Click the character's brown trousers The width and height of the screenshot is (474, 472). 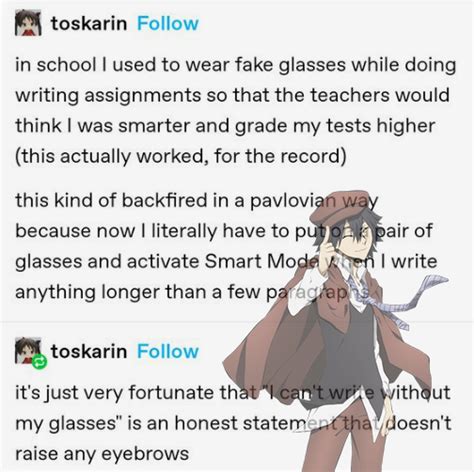[347, 440]
